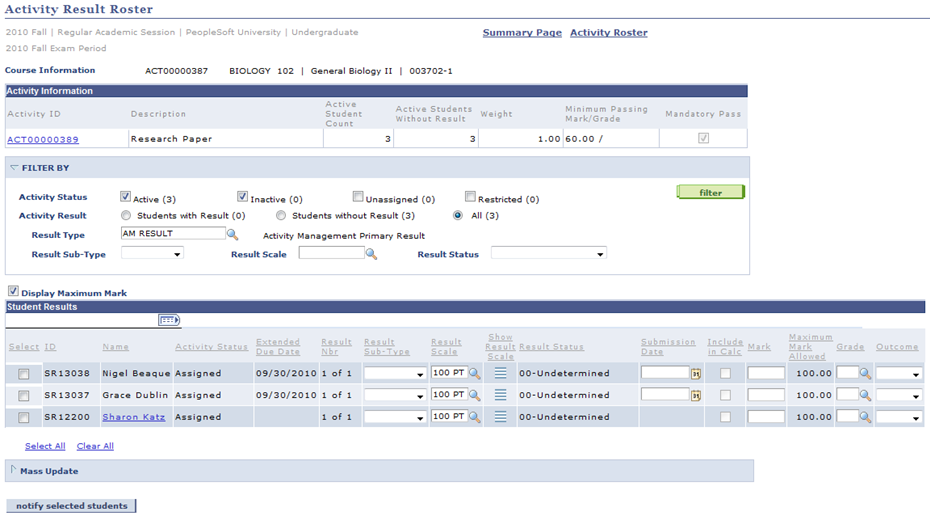
Task: Select the row checkbox for SR13037
Action: click(24, 396)
